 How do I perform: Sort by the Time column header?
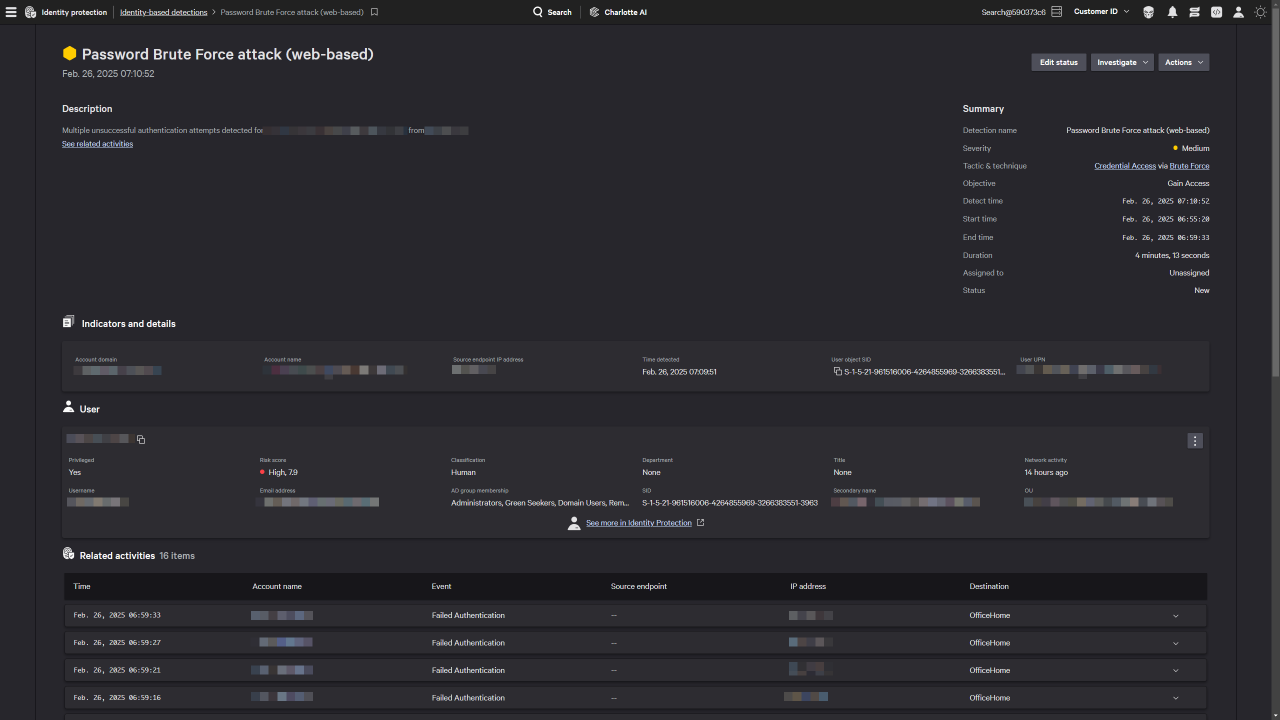tap(82, 586)
